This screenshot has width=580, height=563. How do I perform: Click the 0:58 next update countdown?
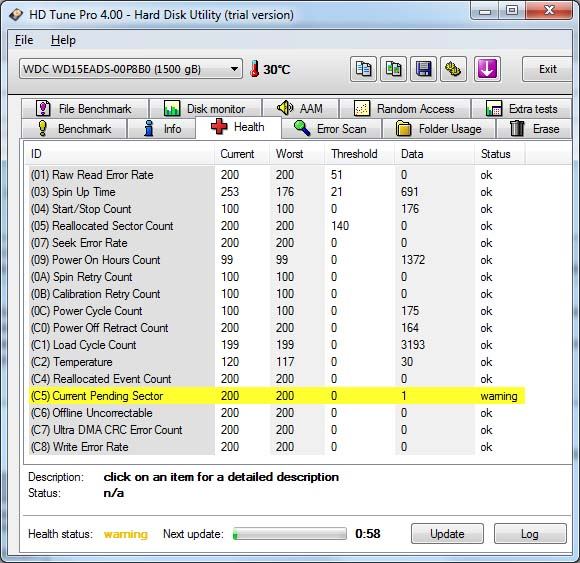coord(368,534)
